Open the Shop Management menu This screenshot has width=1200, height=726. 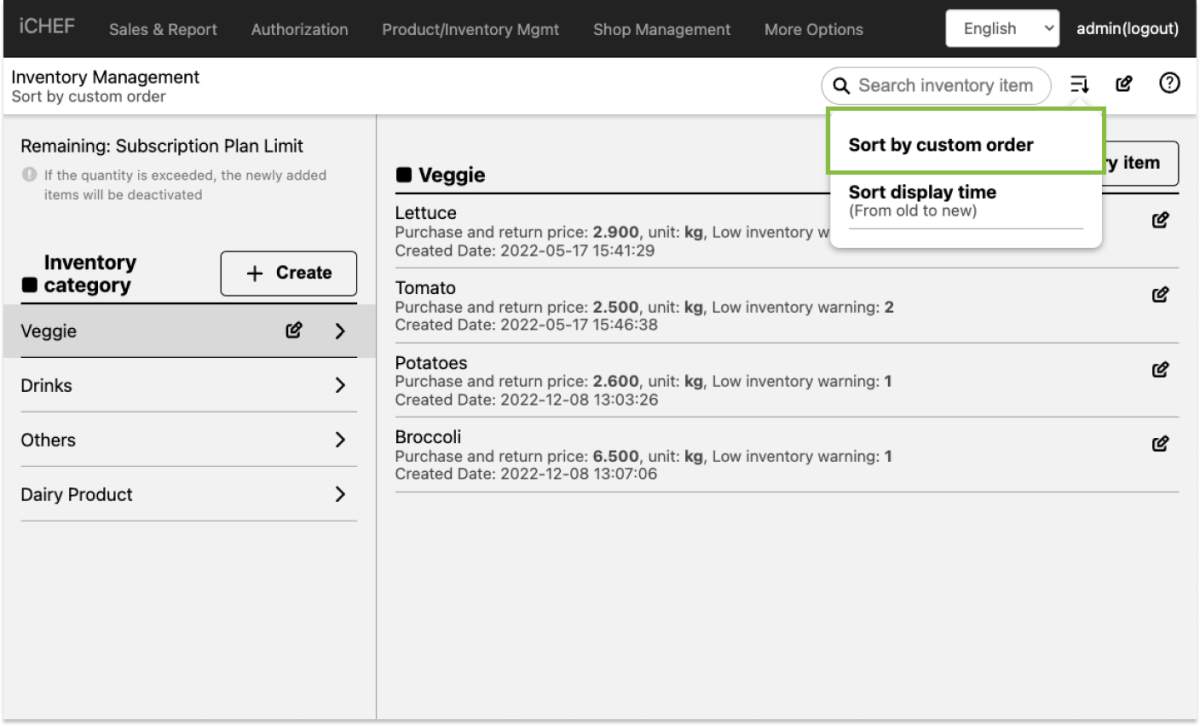[661, 29]
